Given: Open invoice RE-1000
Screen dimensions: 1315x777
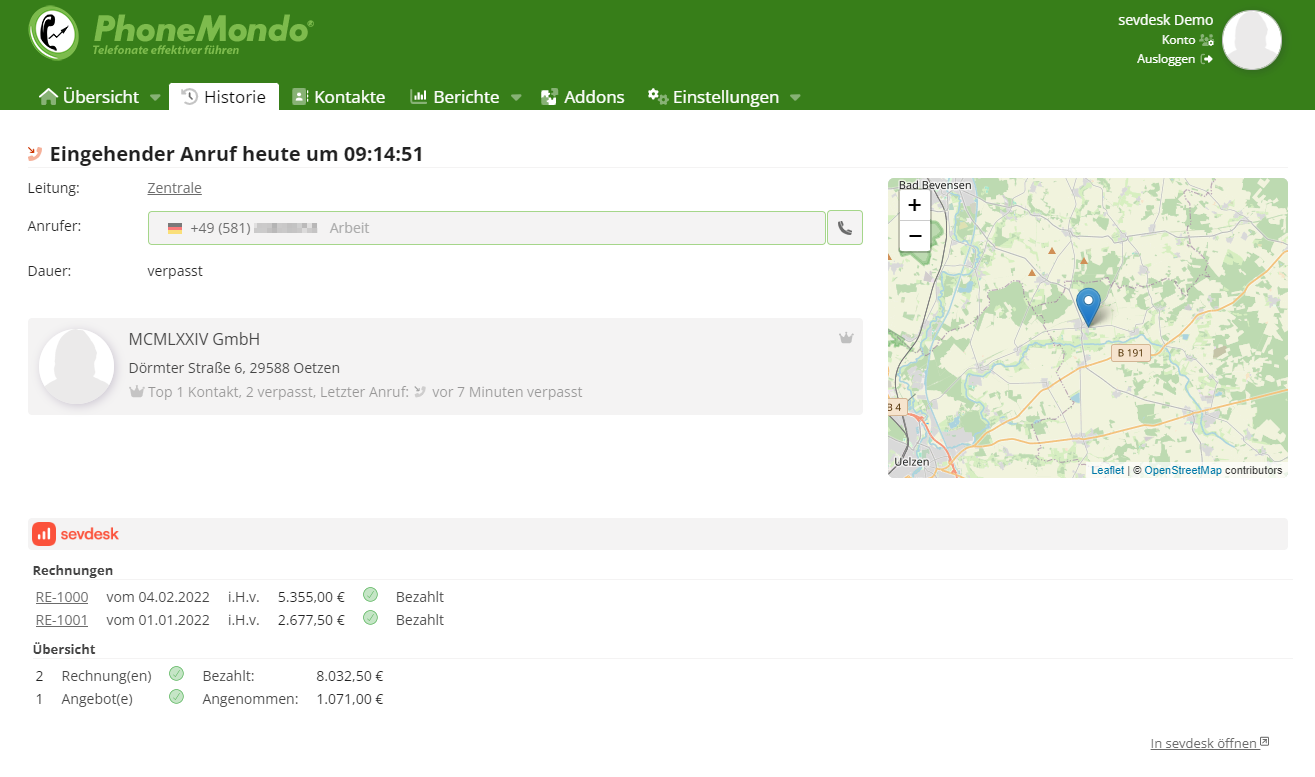Looking at the screenshot, I should [x=62, y=597].
